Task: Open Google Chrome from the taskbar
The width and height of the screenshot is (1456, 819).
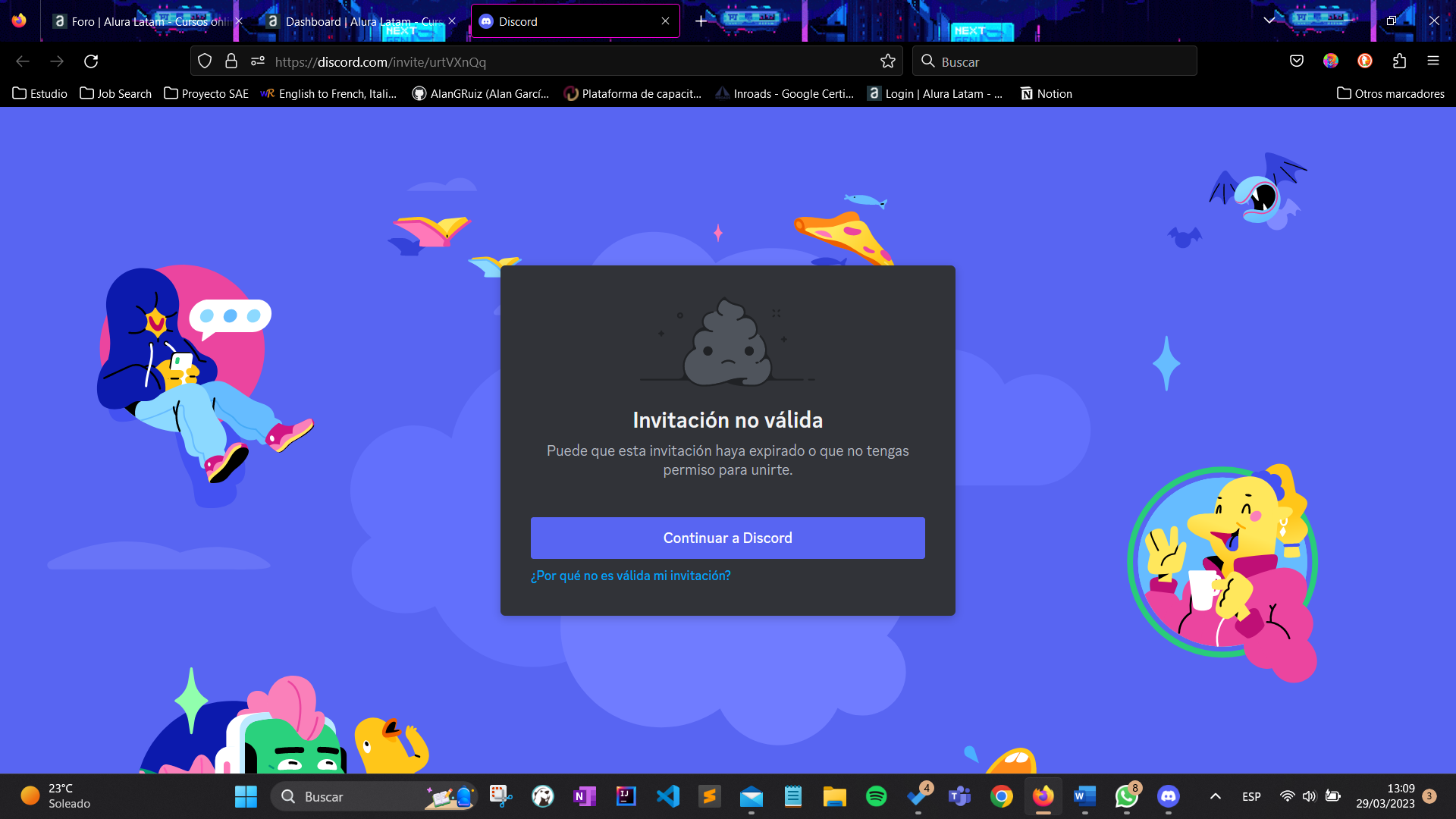Action: click(x=1002, y=796)
